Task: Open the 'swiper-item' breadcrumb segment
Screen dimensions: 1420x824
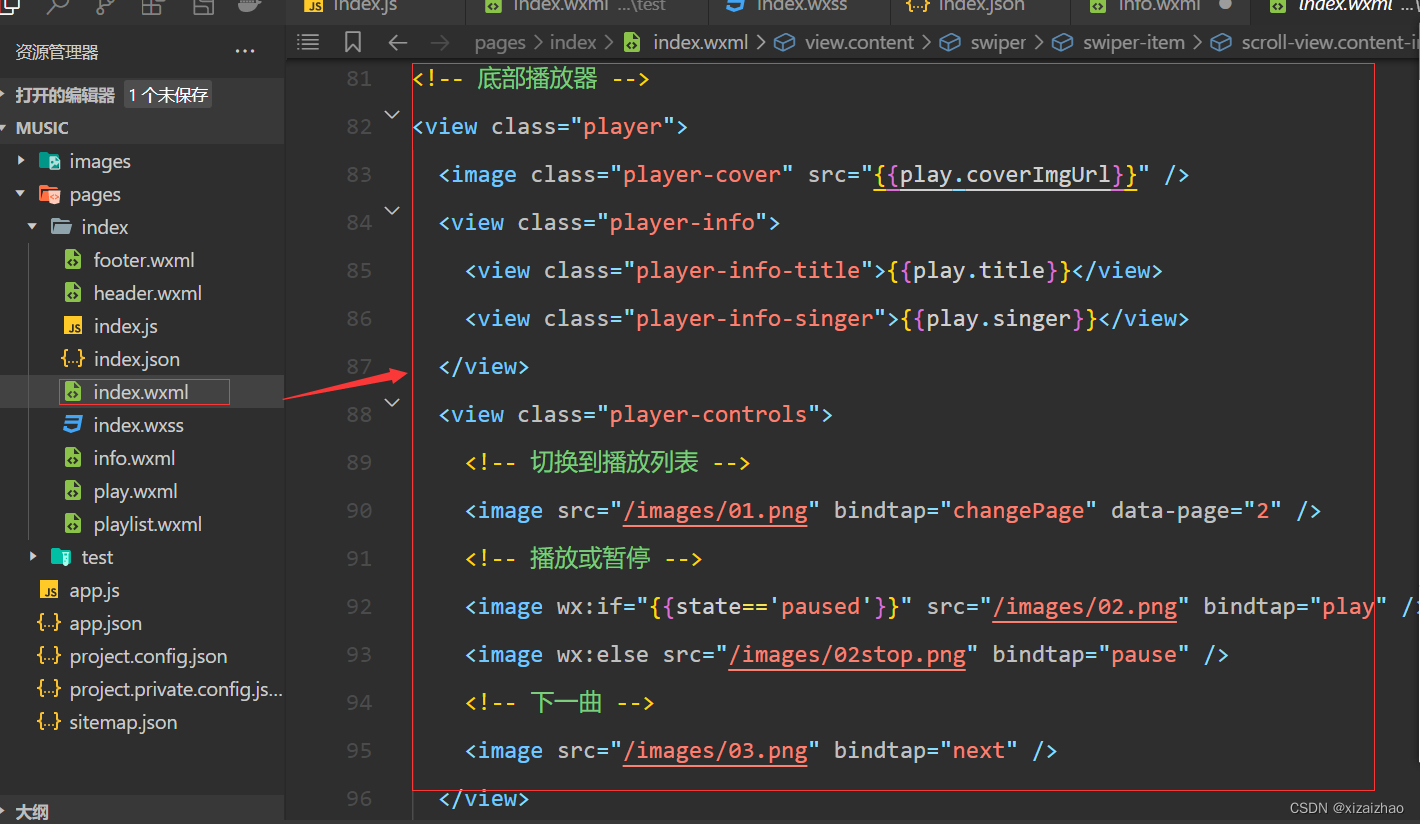Action: click(x=1134, y=42)
